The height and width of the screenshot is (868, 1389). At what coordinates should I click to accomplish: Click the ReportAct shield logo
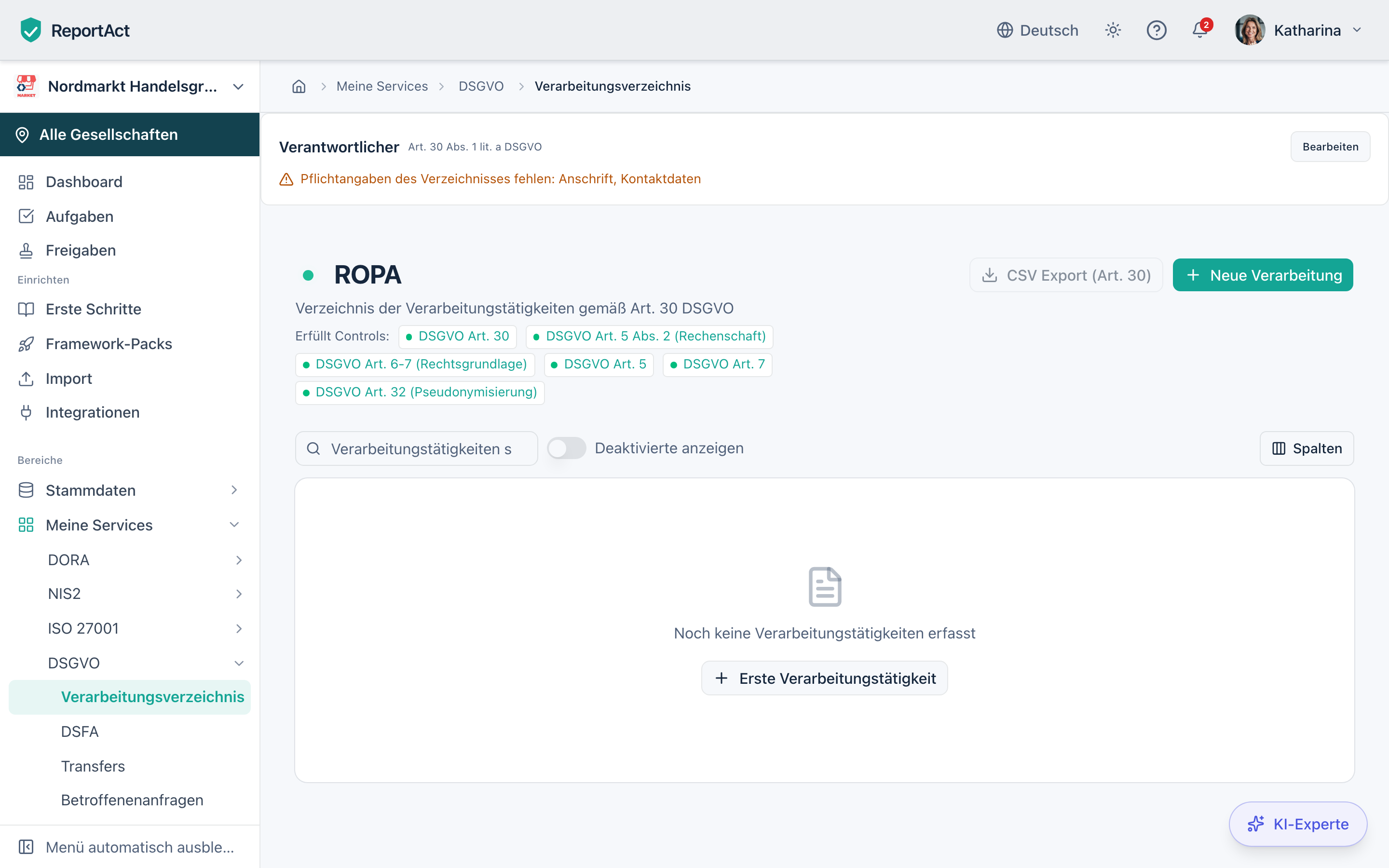pyautogui.click(x=30, y=30)
